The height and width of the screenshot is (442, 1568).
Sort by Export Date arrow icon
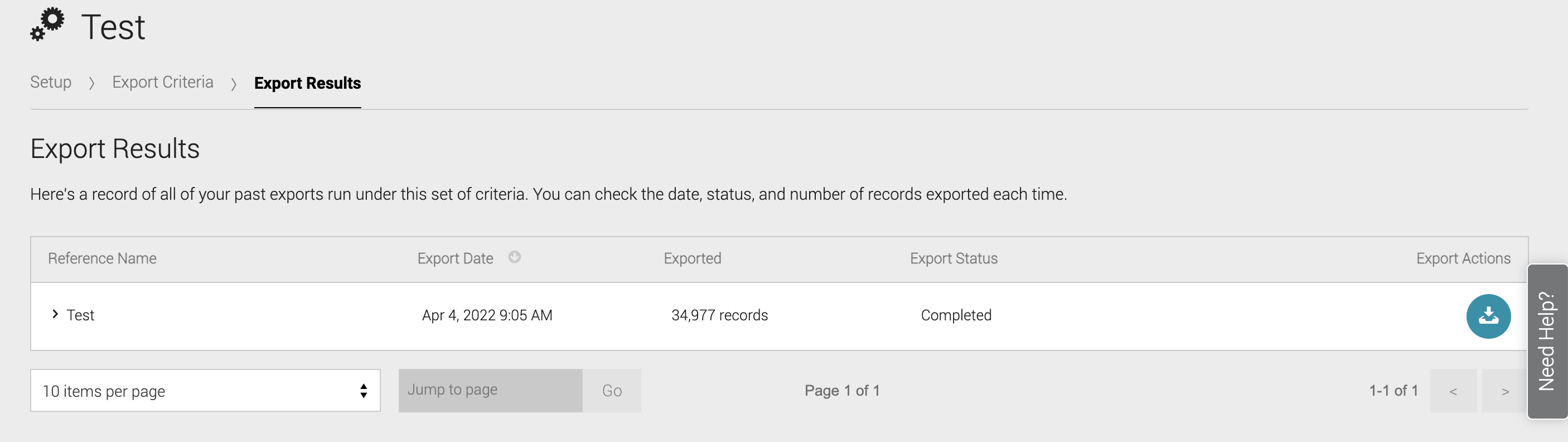[x=514, y=257]
